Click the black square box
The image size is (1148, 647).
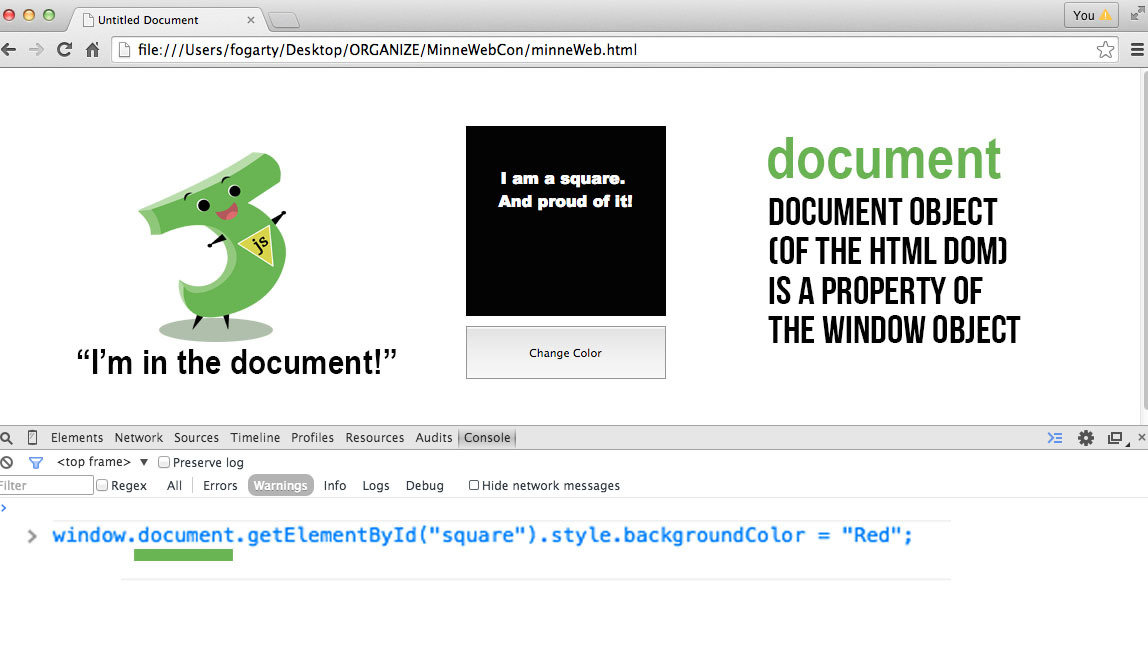[566, 221]
